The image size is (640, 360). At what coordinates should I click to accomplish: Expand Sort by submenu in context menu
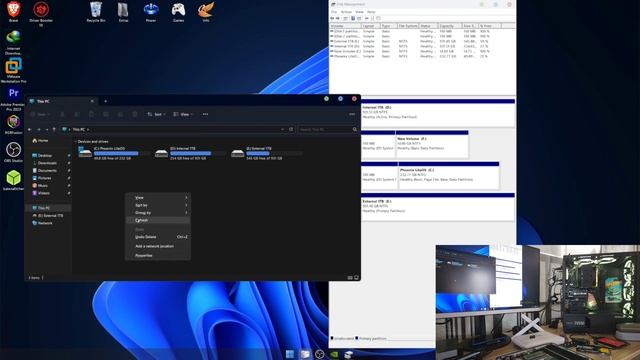pos(158,205)
